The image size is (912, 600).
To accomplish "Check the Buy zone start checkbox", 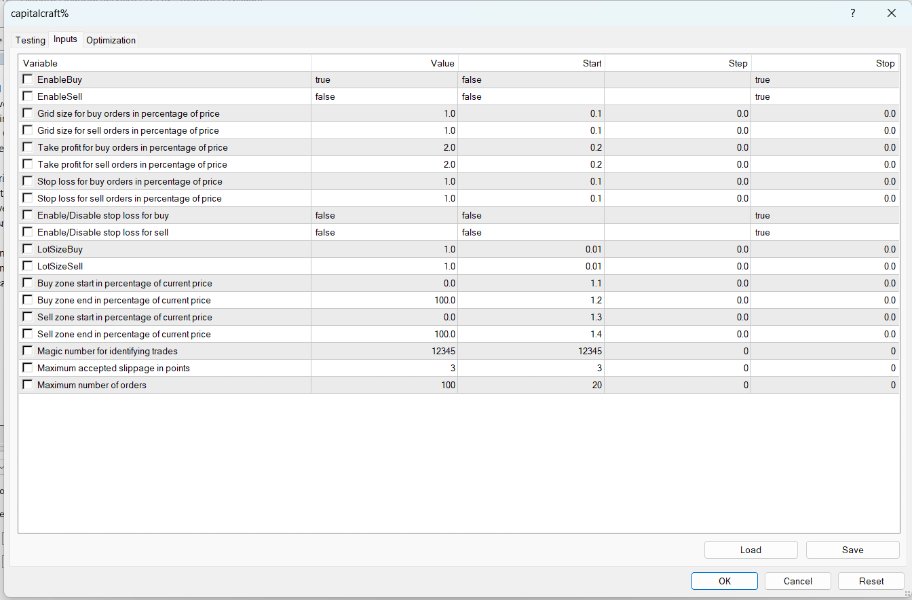I will (x=27, y=283).
